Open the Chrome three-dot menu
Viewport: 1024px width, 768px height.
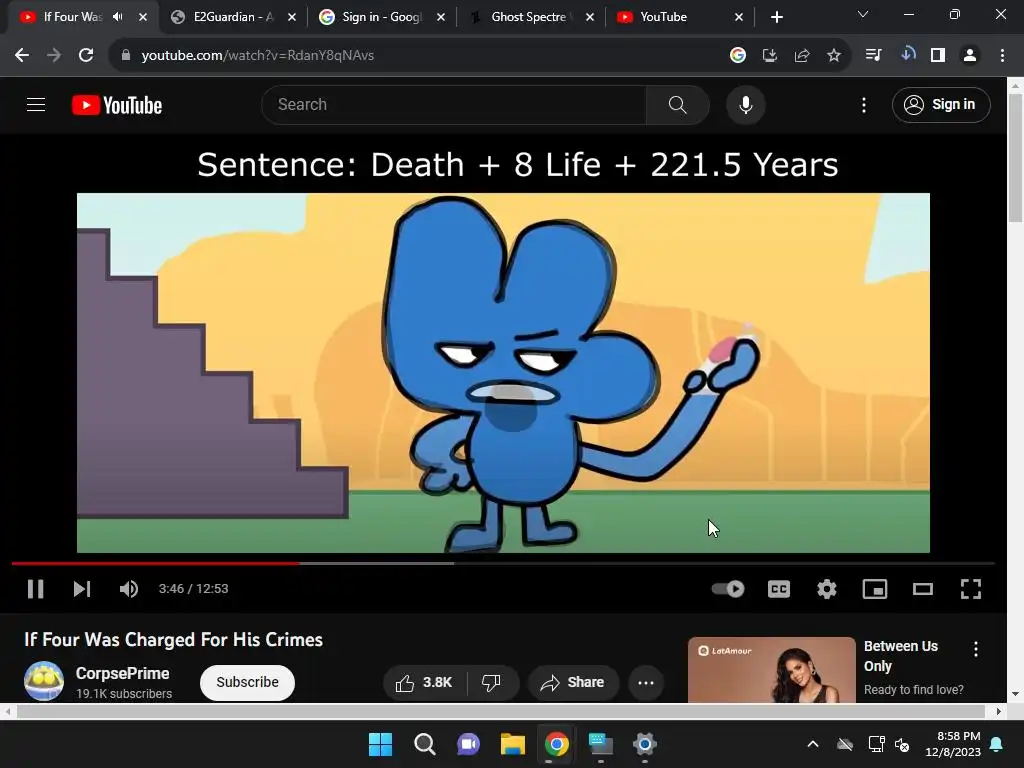pyautogui.click(x=1002, y=56)
